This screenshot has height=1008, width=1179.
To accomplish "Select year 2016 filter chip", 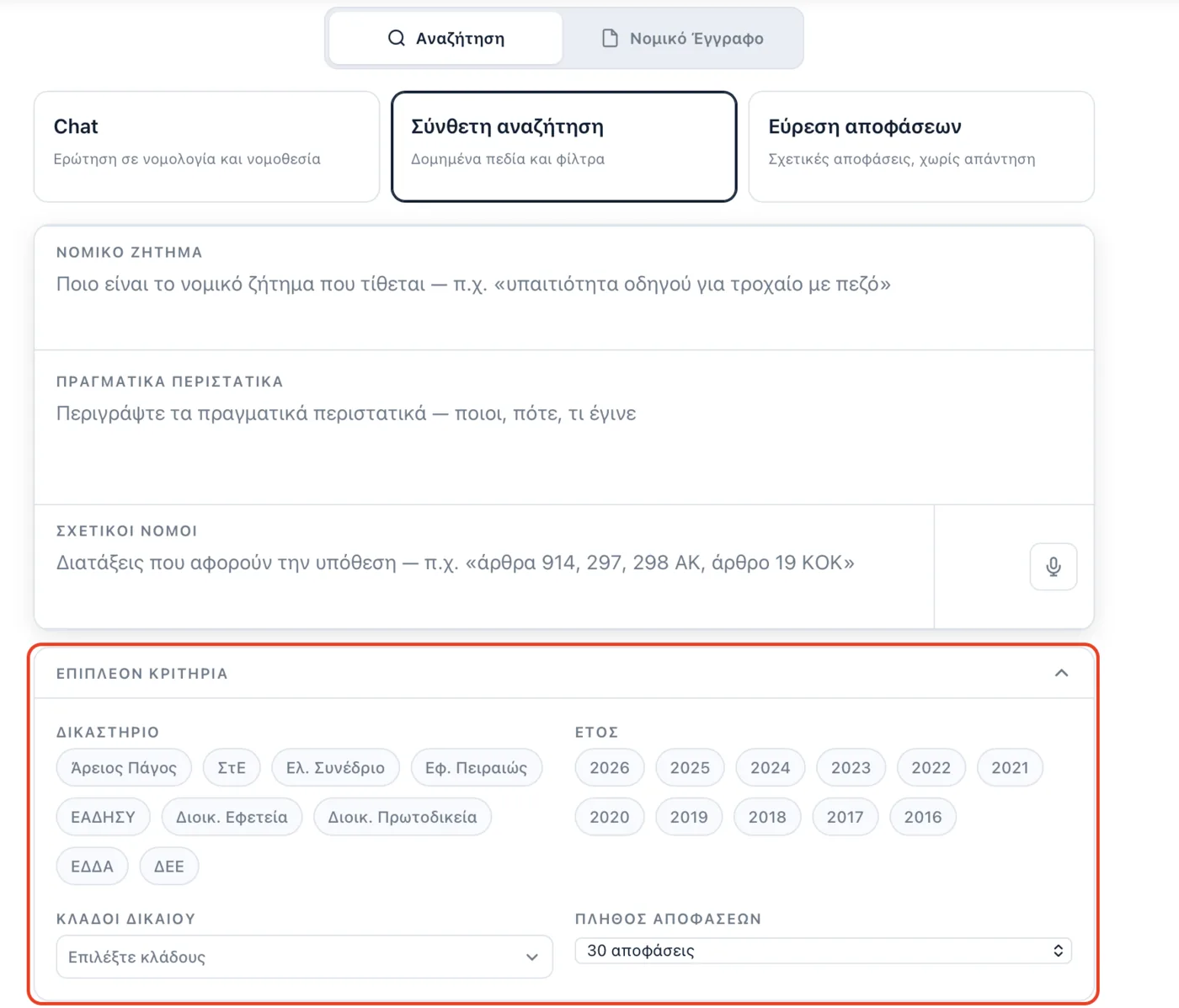I will point(923,817).
